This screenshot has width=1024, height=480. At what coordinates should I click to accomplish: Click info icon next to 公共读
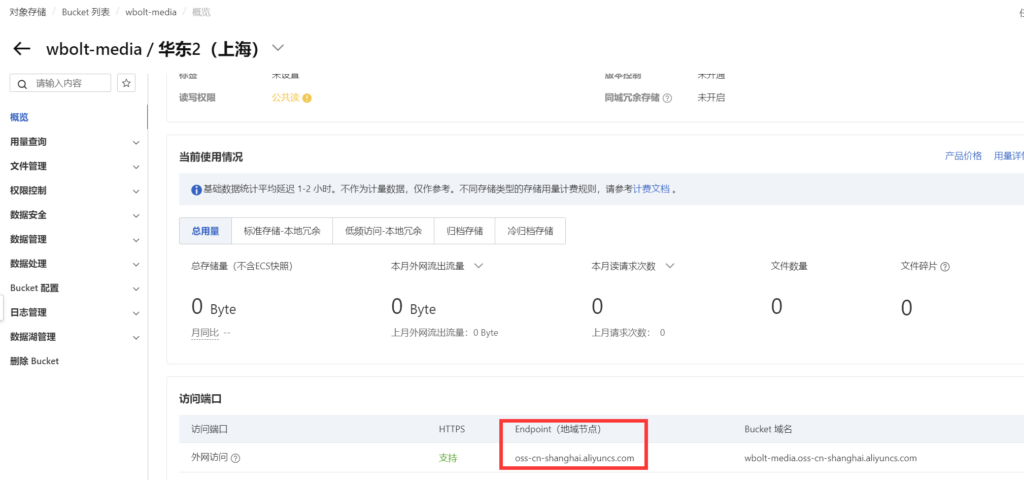(307, 98)
